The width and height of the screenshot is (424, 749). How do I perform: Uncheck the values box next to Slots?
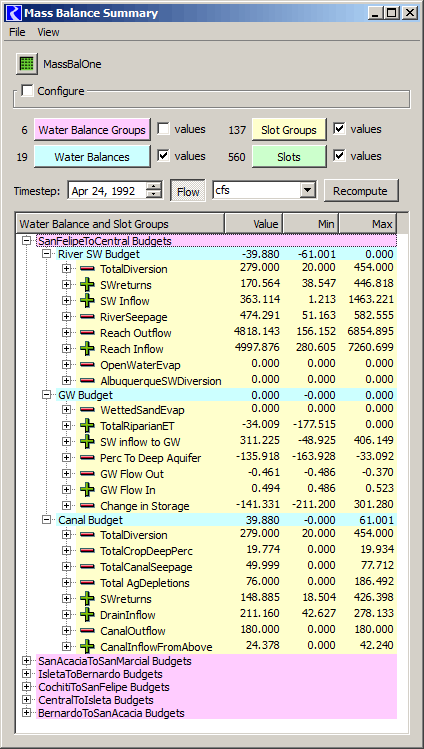(x=339, y=156)
